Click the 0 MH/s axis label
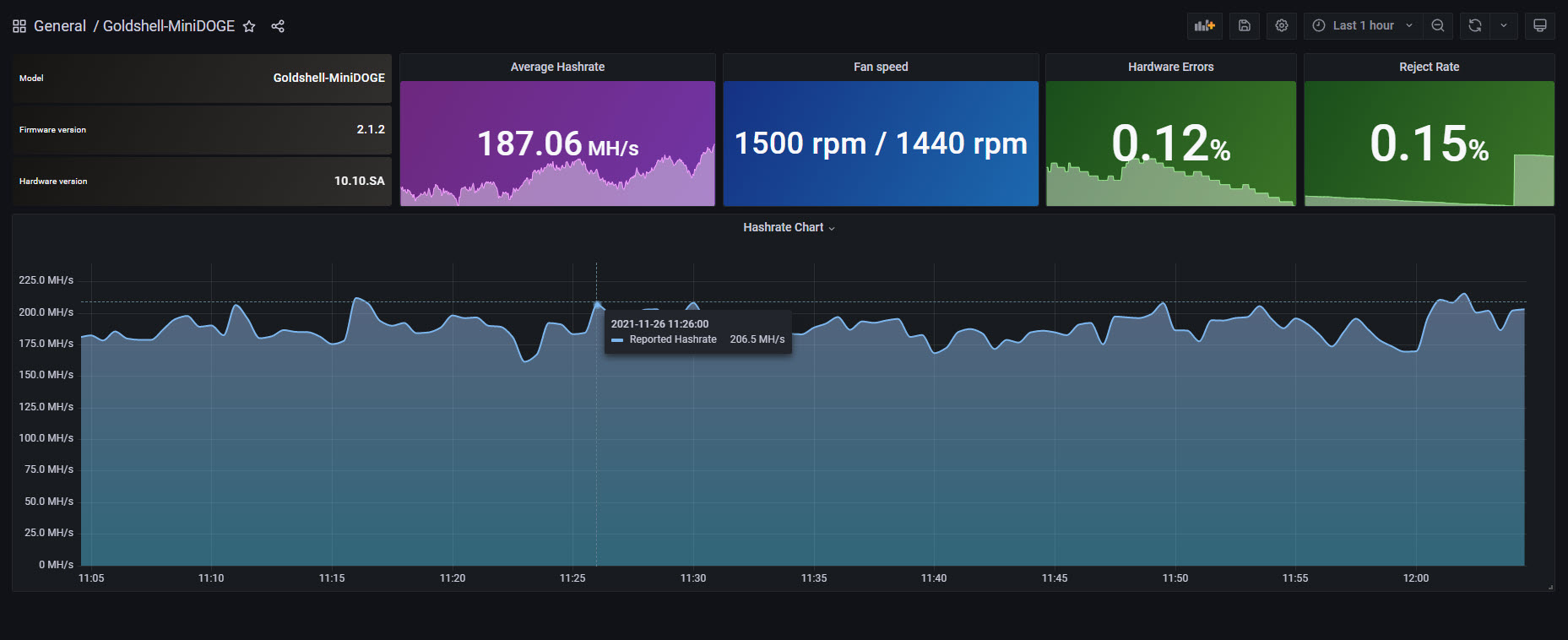 tap(56, 565)
